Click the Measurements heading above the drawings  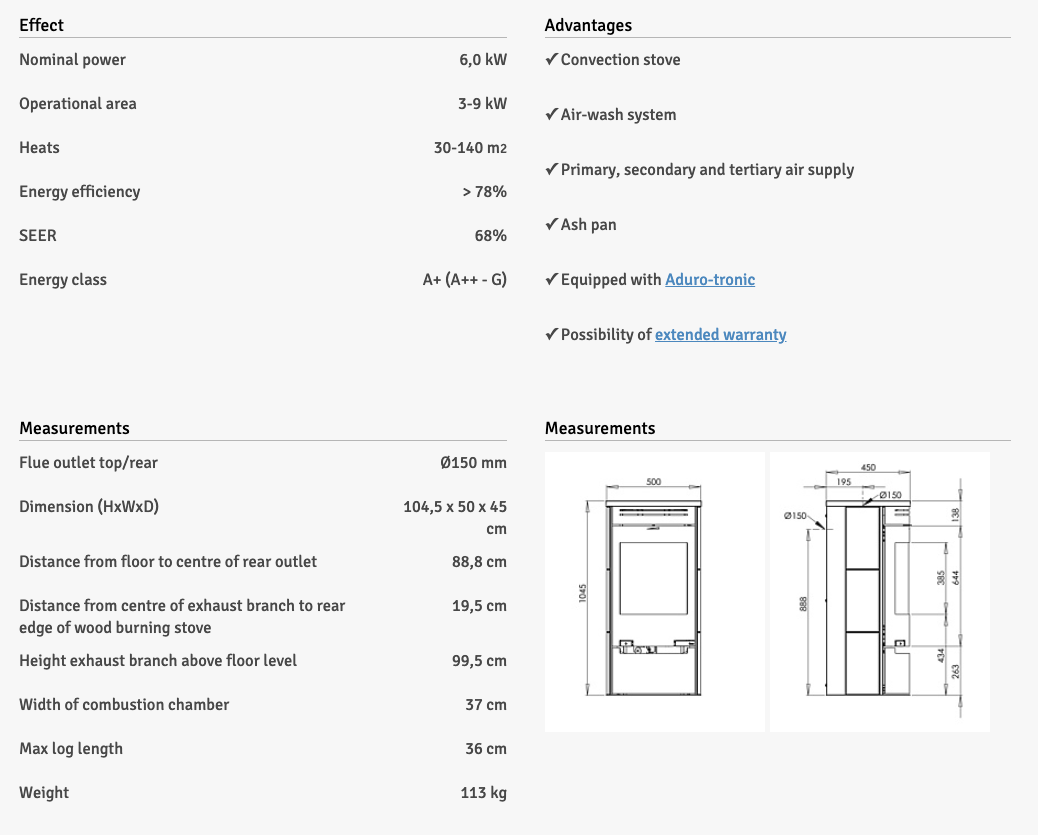pyautogui.click(x=600, y=428)
